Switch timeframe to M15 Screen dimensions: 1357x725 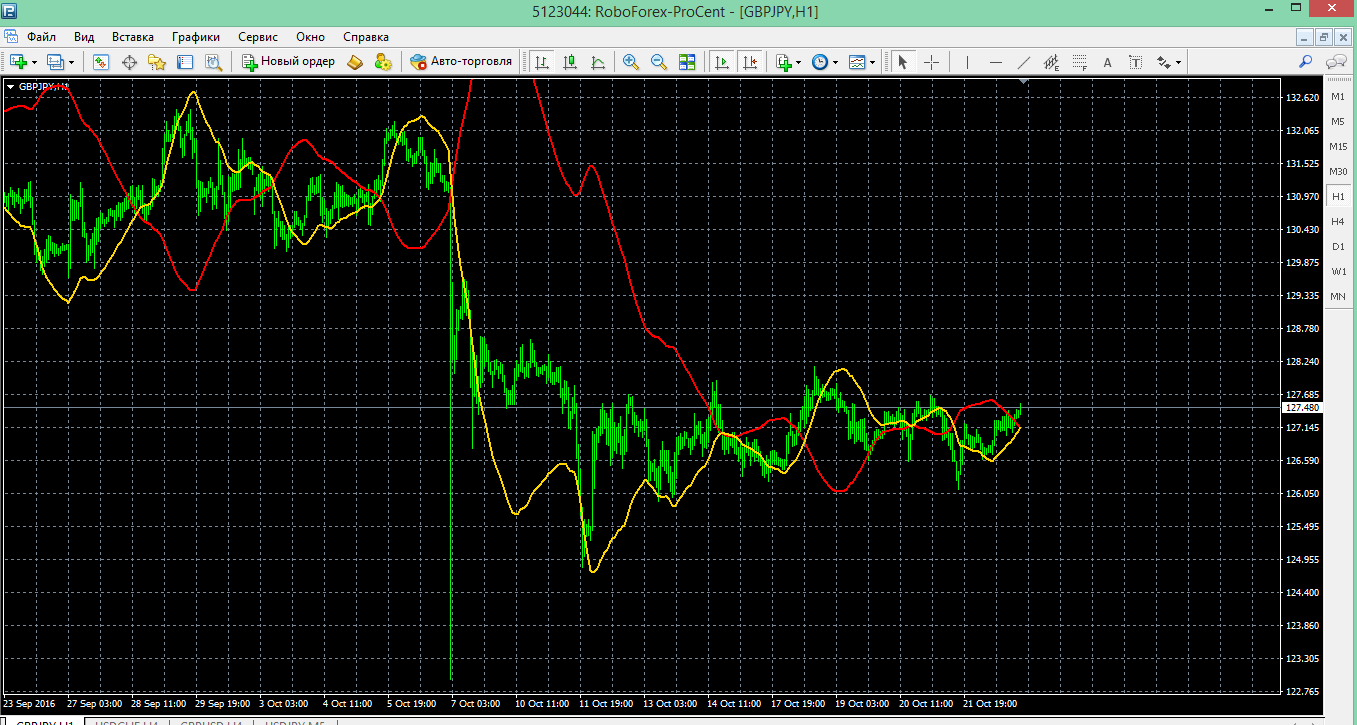tap(1338, 146)
